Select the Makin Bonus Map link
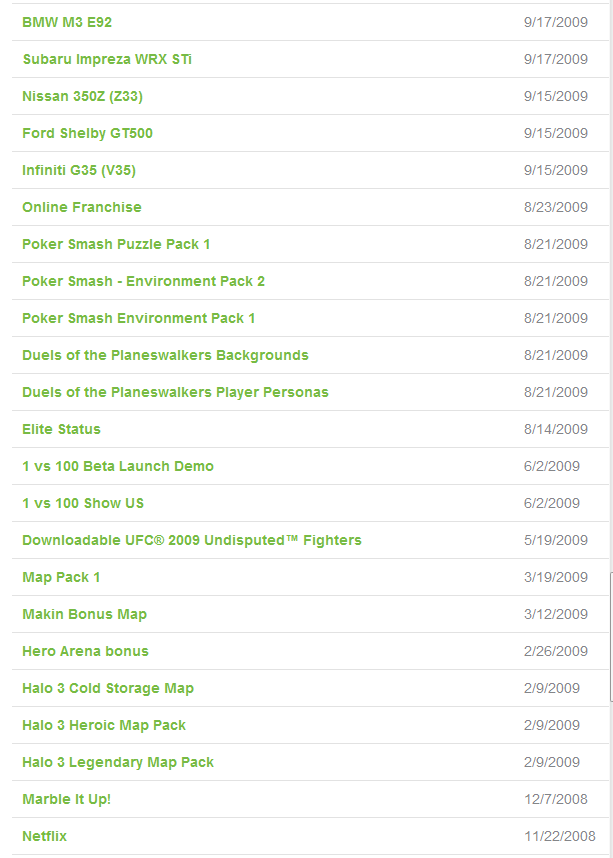The width and height of the screenshot is (613, 858). coord(84,614)
